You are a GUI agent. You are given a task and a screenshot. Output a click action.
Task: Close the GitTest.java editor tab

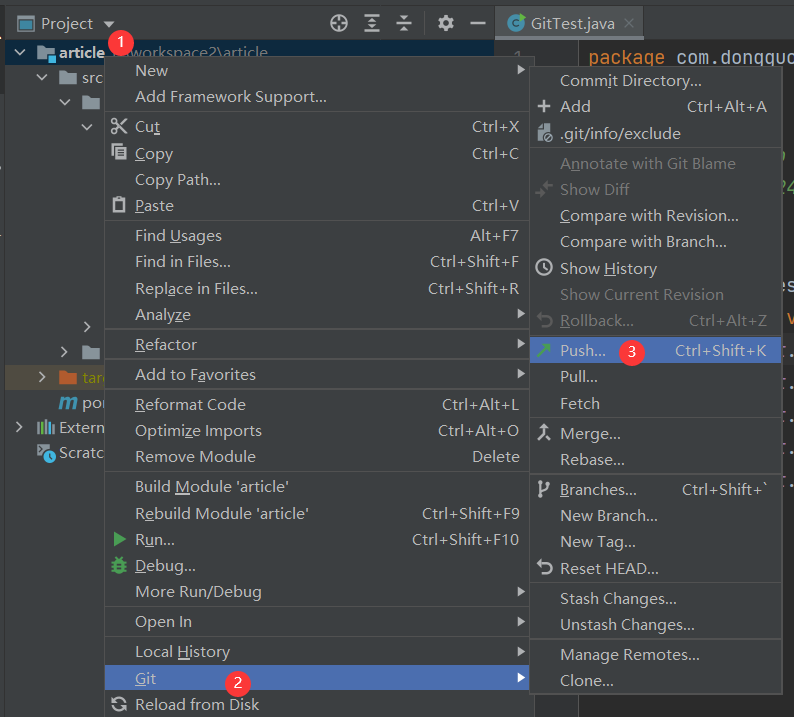(629, 23)
